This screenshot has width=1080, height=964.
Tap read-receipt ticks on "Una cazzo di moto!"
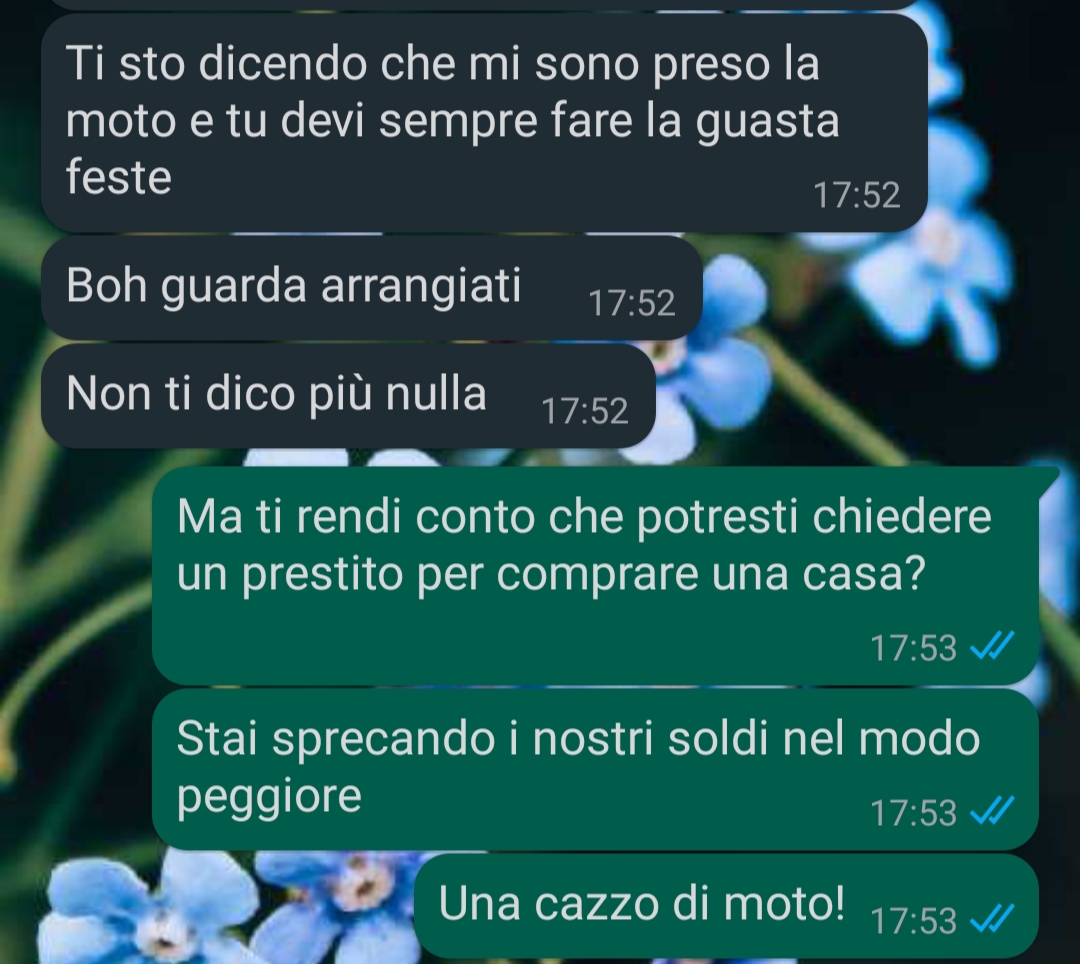992,919
